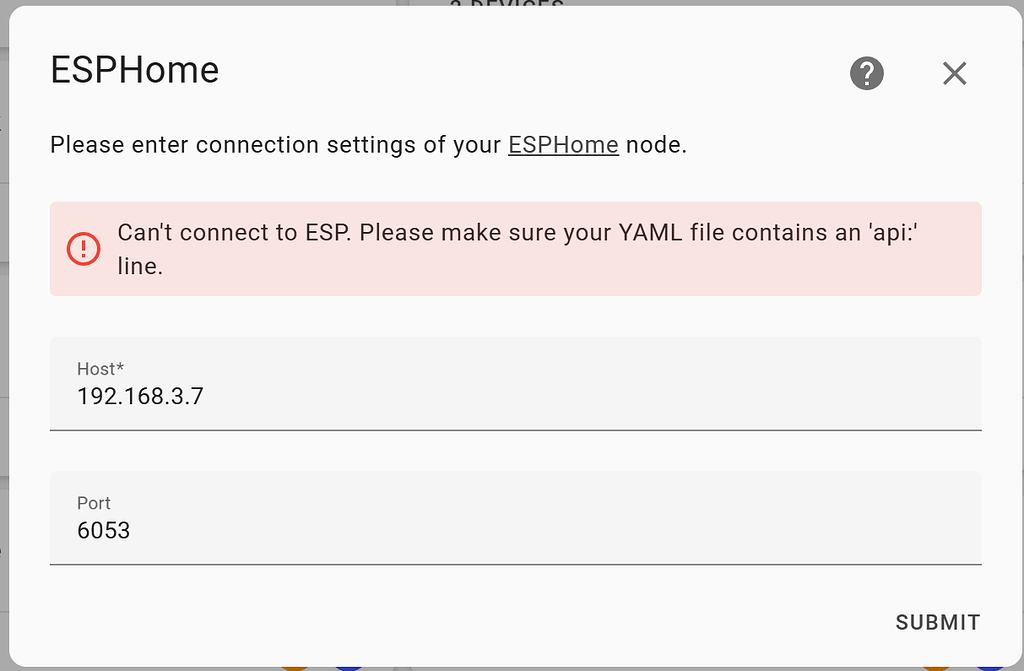Click the ESPHome dialog title
Viewport: 1024px width, 671px height.
(x=134, y=70)
